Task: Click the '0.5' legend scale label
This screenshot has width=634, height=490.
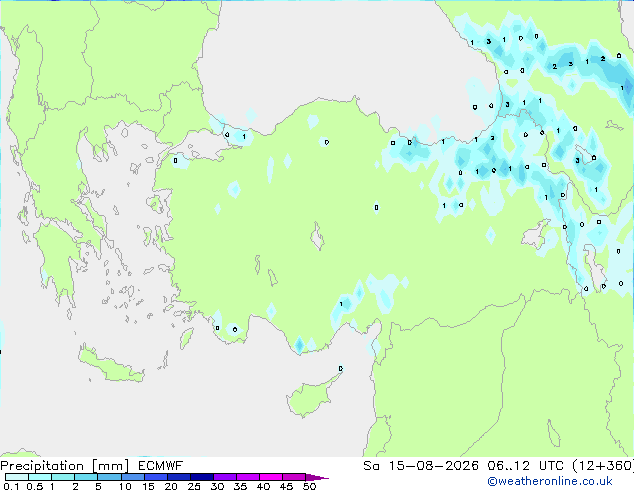Action: [x=35, y=486]
